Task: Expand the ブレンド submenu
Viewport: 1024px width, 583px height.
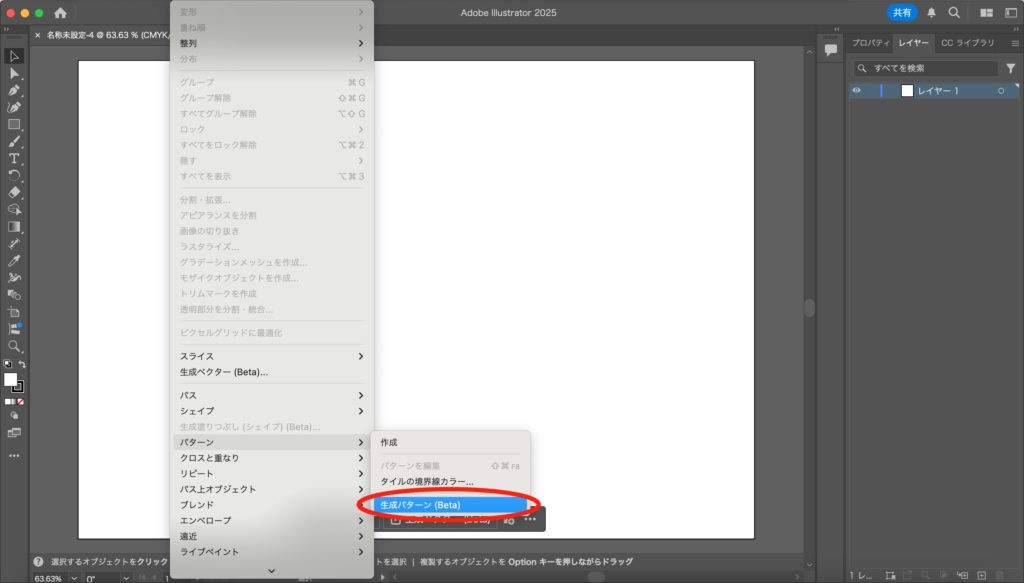Action: (x=270, y=505)
